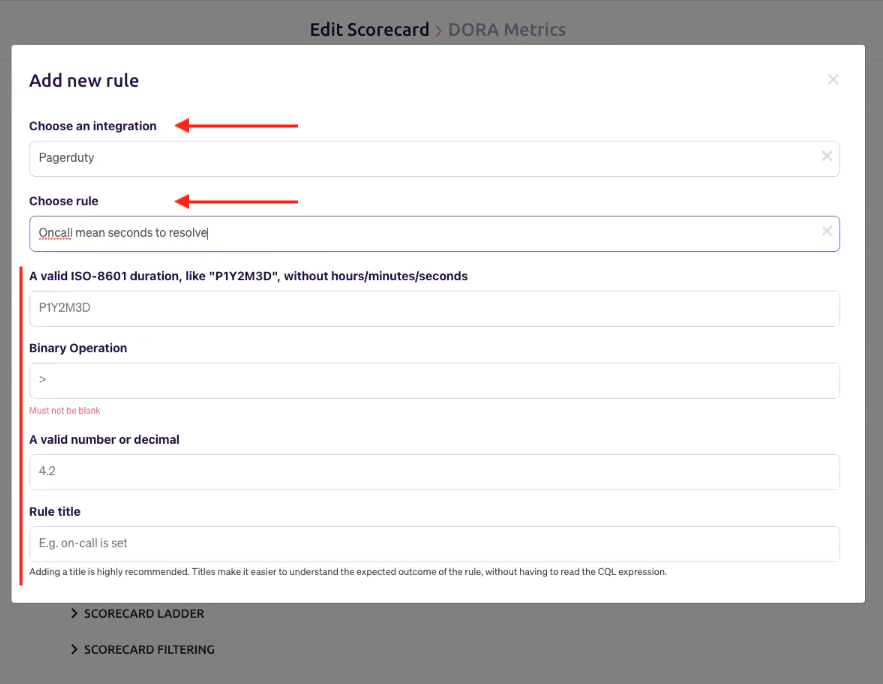Select the 'Binary Operation' label
This screenshot has height=684, width=883.
click(x=78, y=348)
